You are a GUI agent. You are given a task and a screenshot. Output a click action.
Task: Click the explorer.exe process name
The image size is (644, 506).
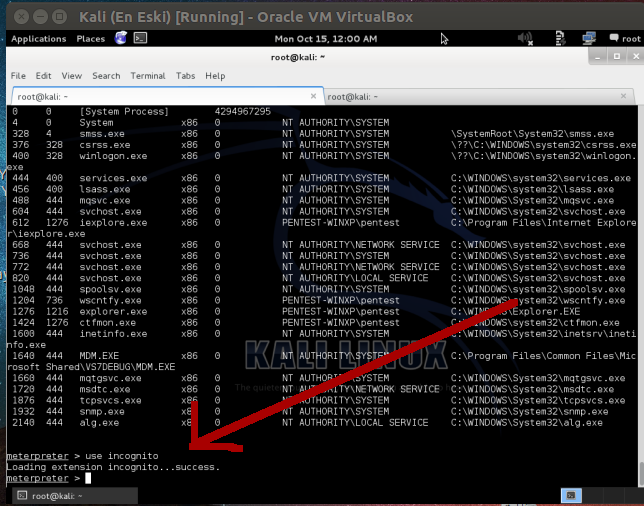click(113, 311)
